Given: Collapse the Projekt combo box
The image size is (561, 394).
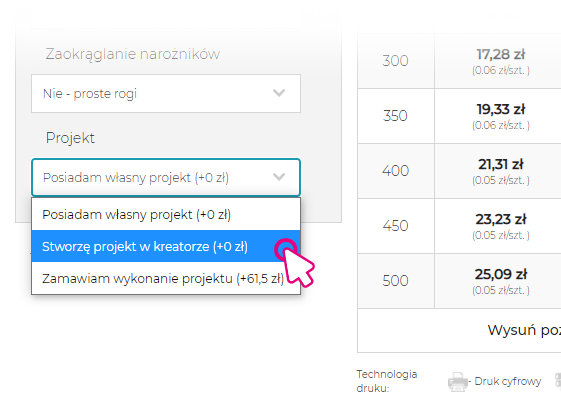Looking at the screenshot, I should tap(166, 177).
